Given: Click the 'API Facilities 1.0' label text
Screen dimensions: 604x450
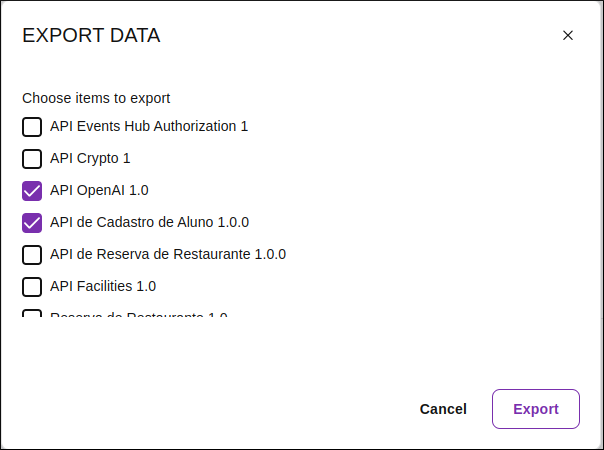Looking at the screenshot, I should 103,286.
